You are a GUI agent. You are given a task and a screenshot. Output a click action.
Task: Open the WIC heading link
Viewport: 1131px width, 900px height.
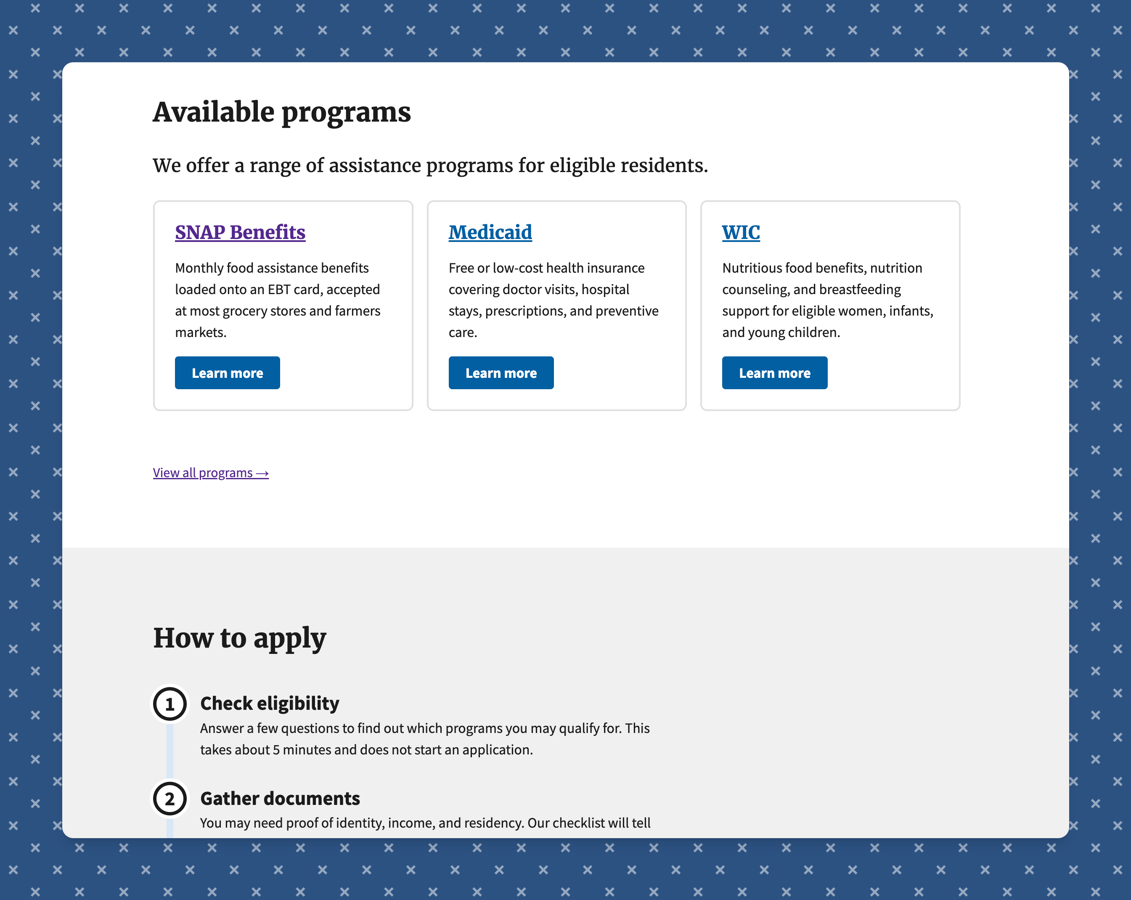741,232
